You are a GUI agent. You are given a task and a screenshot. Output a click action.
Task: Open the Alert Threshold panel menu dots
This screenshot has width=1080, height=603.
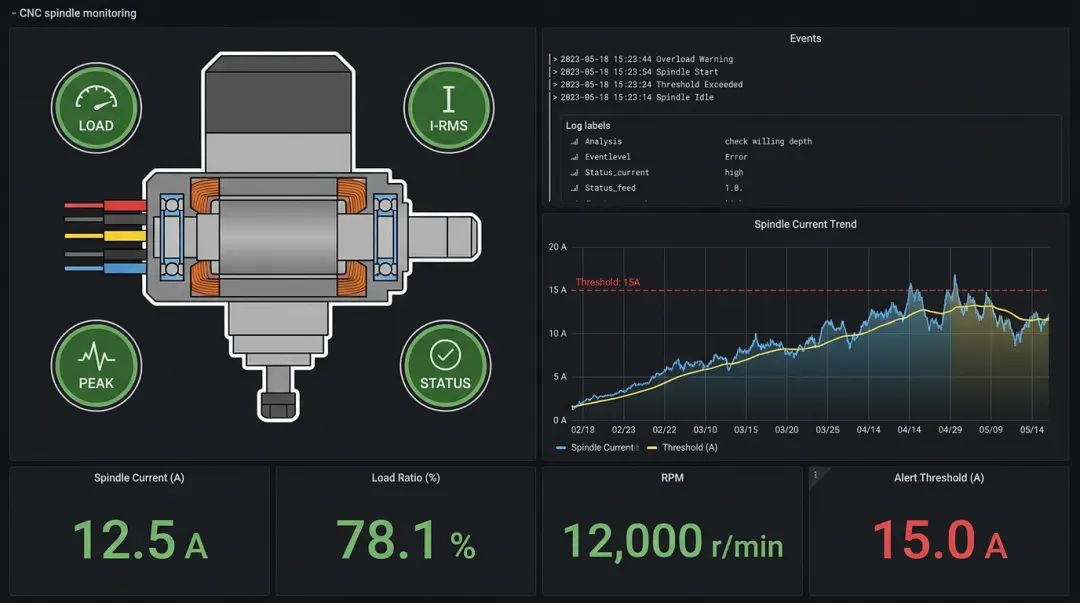click(x=816, y=475)
